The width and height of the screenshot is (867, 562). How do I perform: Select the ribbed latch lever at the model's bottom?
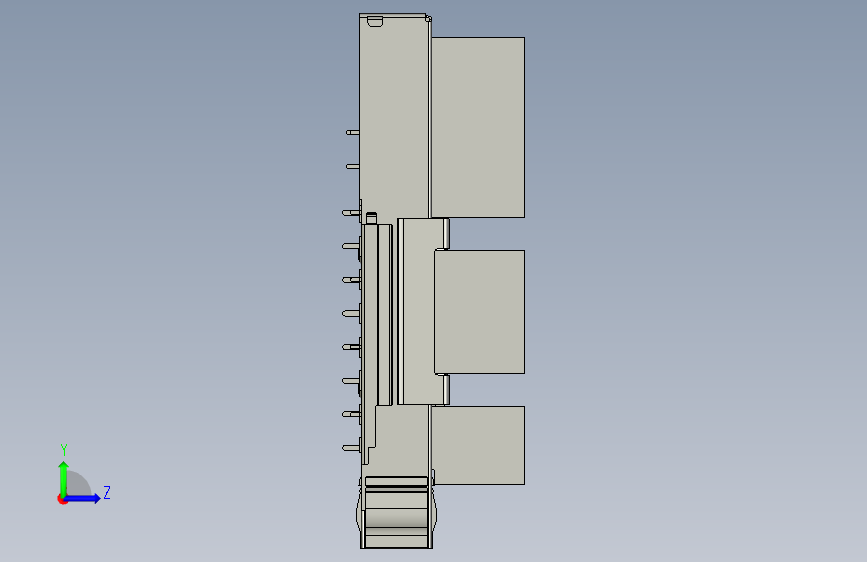pos(396,512)
